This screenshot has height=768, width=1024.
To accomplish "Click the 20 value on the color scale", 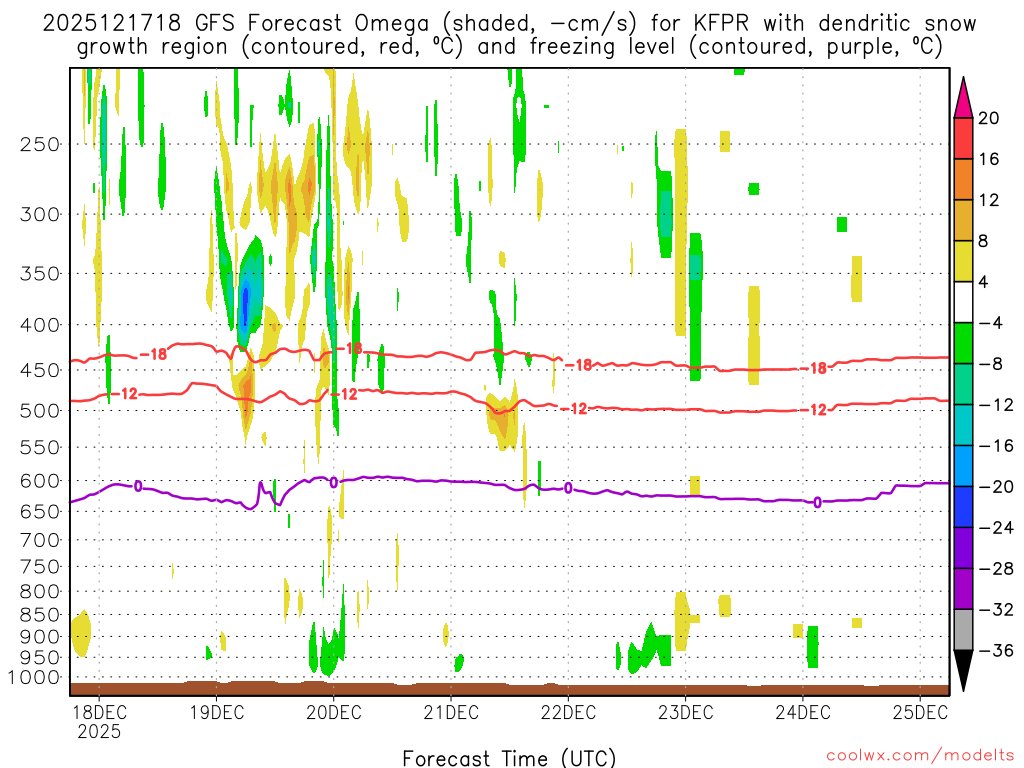I will tap(989, 118).
